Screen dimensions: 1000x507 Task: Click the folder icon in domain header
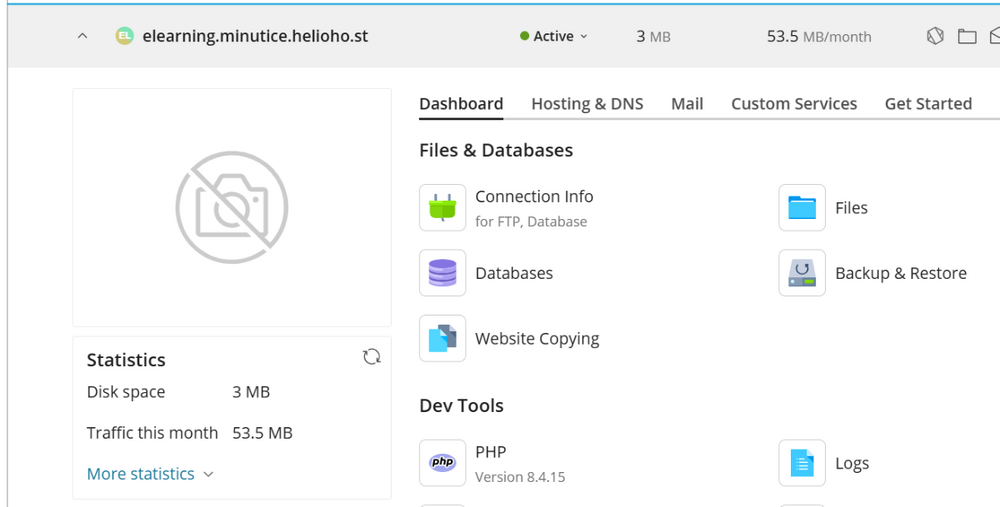click(967, 37)
